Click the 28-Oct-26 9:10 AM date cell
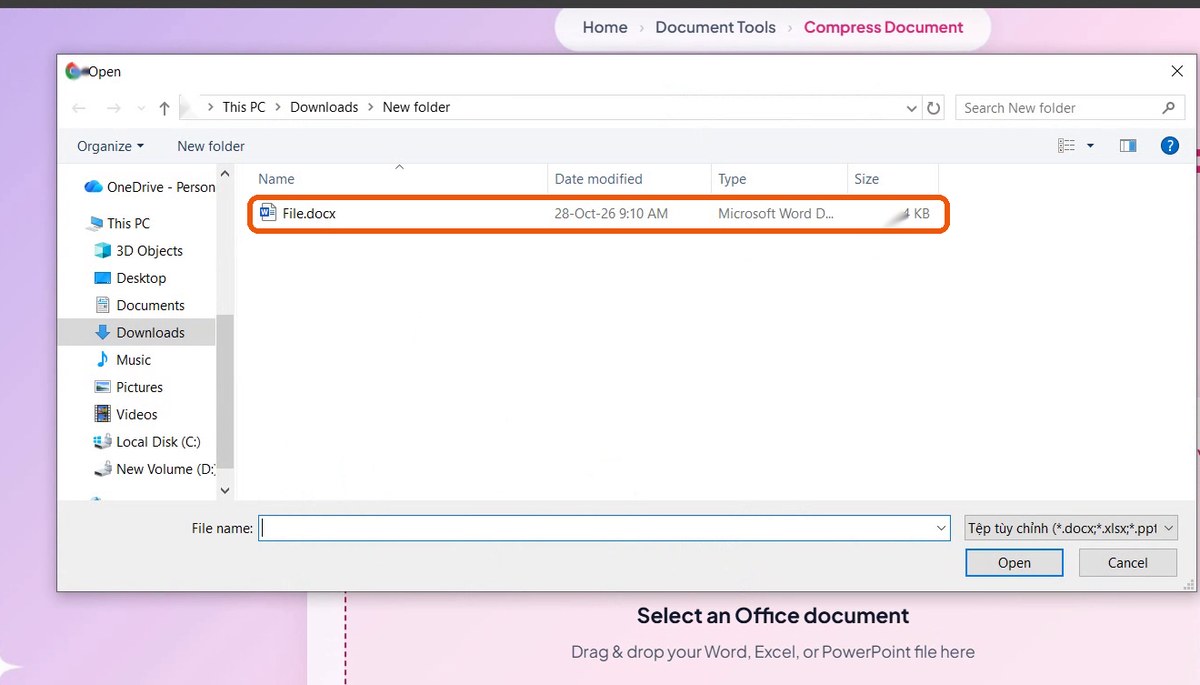The width and height of the screenshot is (1200, 685). 611,214
